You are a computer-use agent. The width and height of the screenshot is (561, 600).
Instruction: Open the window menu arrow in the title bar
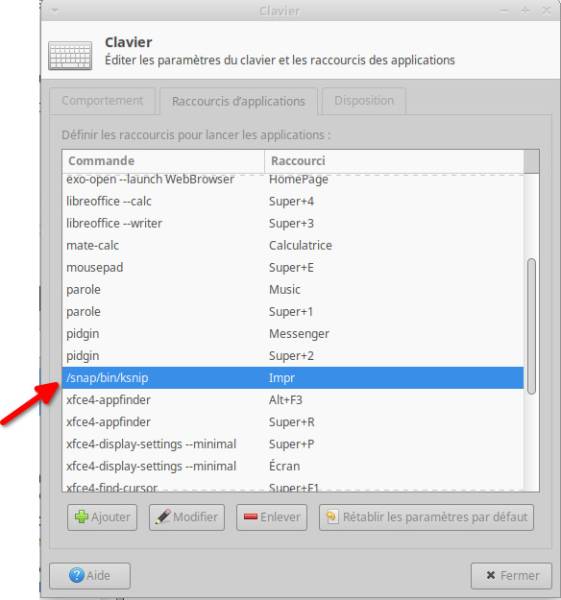click(55, 10)
